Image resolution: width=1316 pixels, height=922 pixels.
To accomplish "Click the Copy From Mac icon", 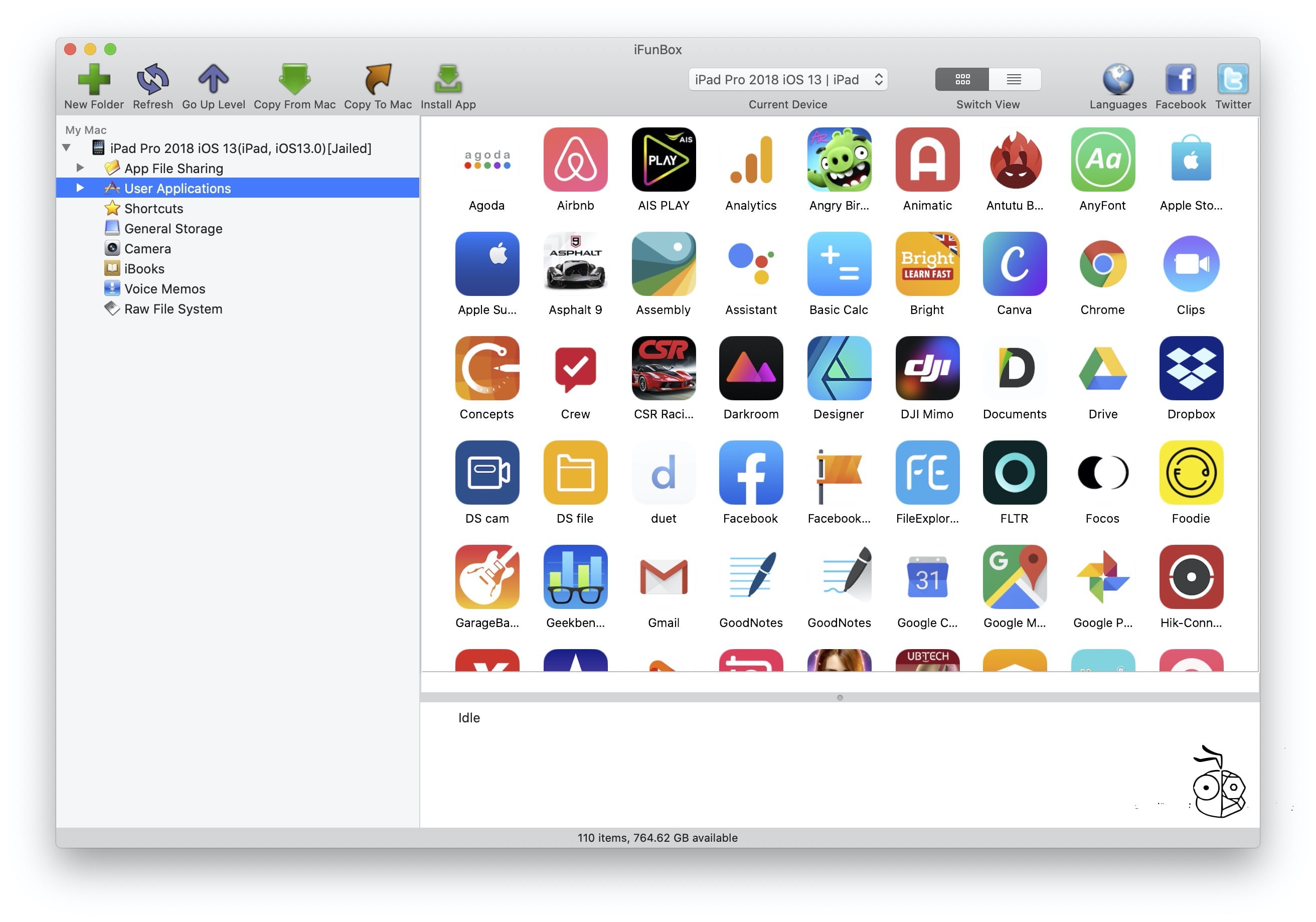I will pyautogui.click(x=294, y=79).
